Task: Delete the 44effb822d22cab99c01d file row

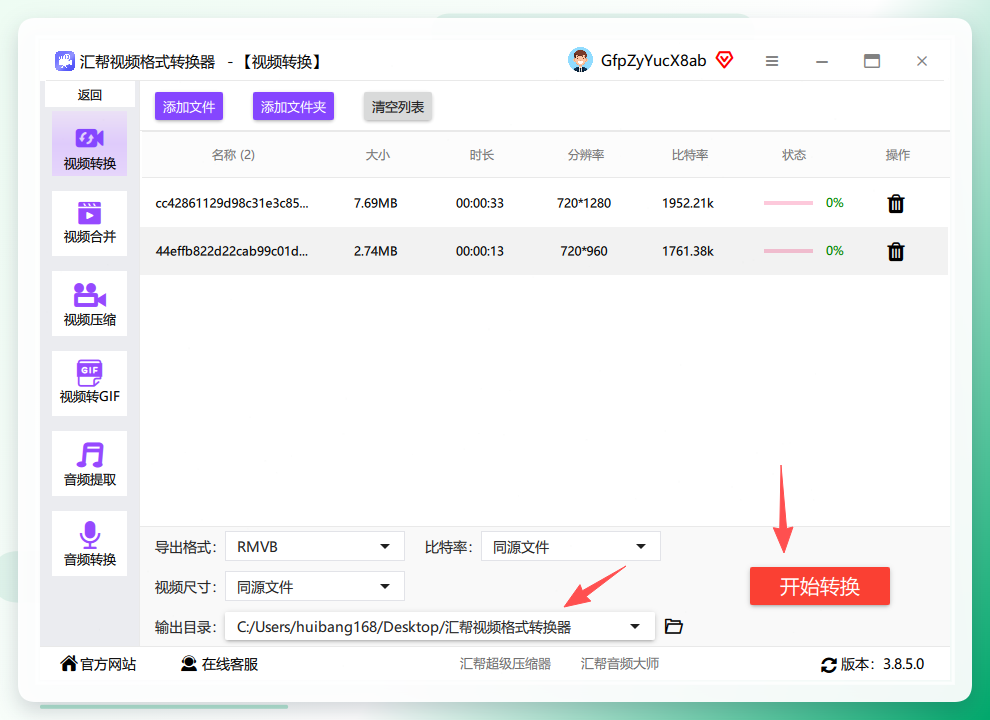Action: click(895, 251)
